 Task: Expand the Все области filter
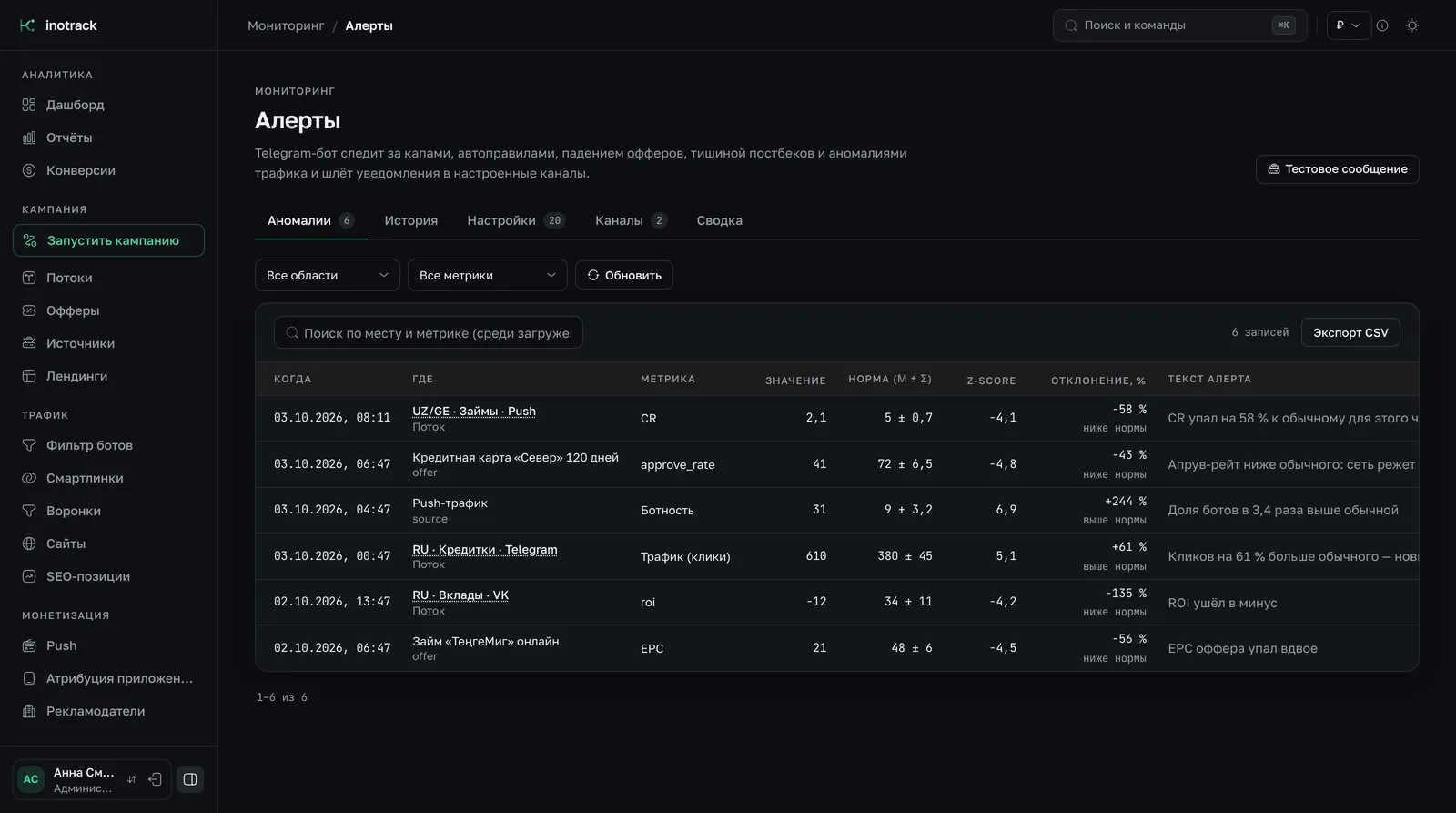tap(328, 275)
